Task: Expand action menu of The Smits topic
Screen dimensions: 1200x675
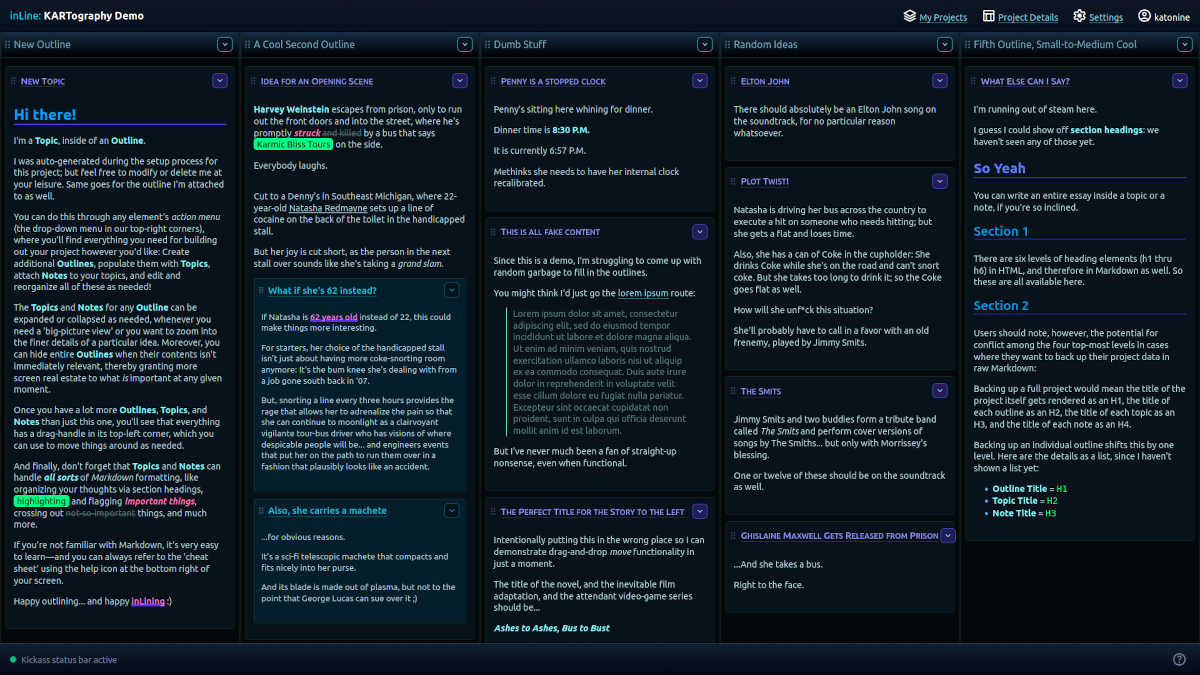Action: click(940, 390)
